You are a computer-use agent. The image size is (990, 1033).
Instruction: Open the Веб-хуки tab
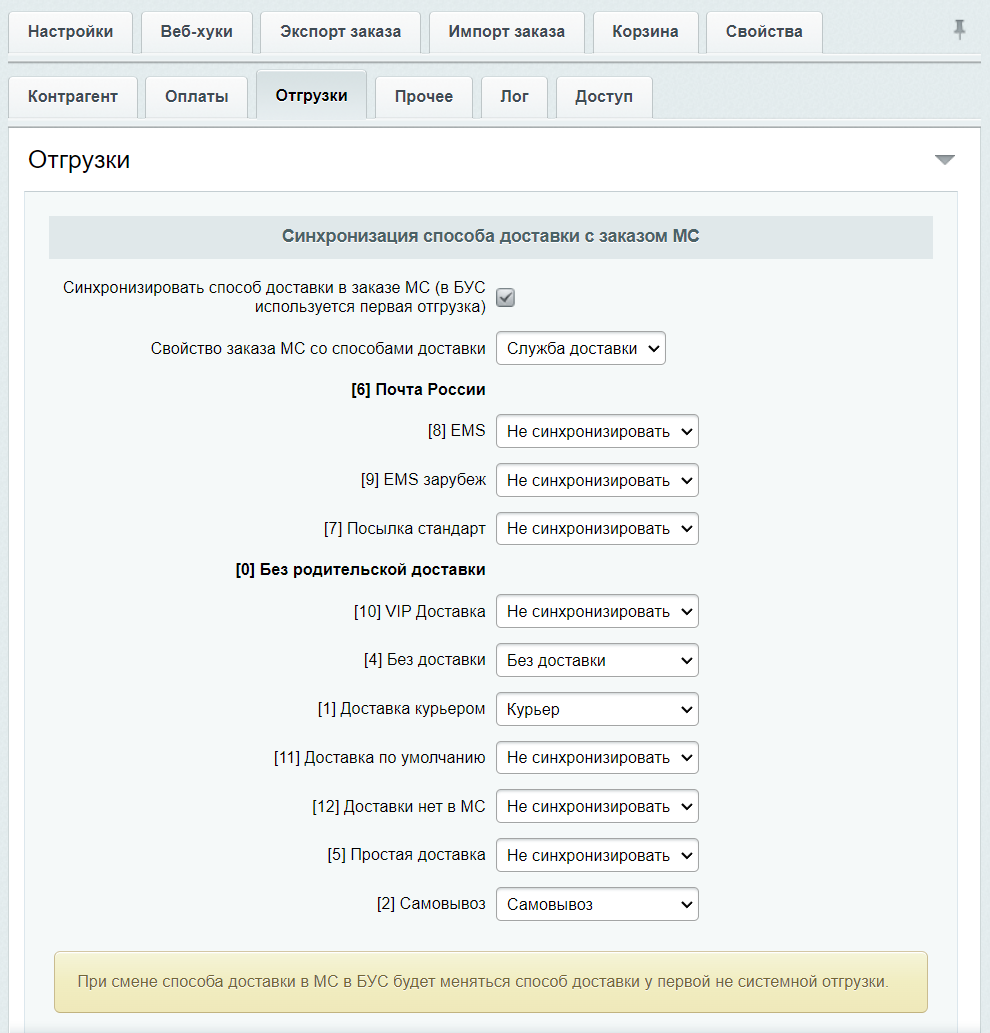(x=196, y=32)
